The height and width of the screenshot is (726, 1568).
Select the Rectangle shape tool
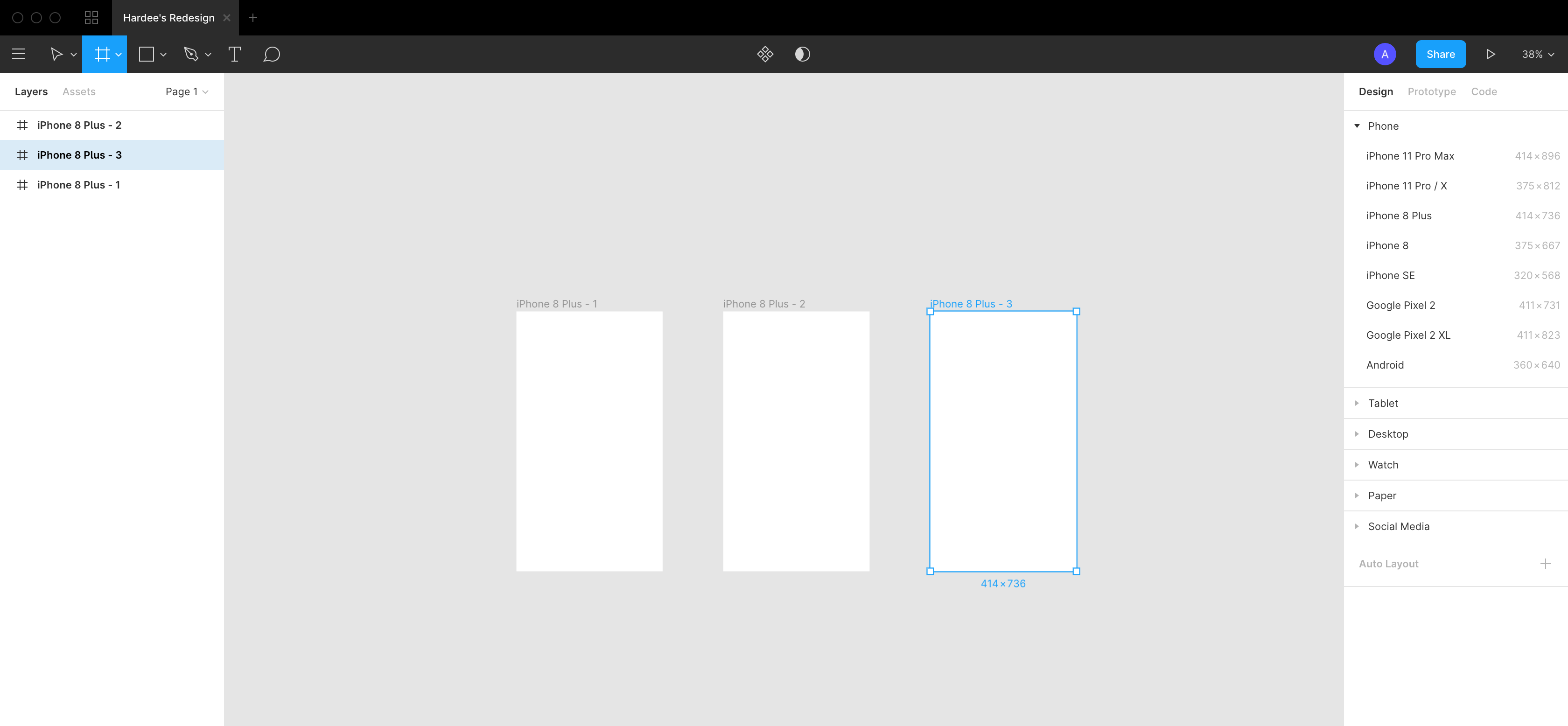(146, 54)
